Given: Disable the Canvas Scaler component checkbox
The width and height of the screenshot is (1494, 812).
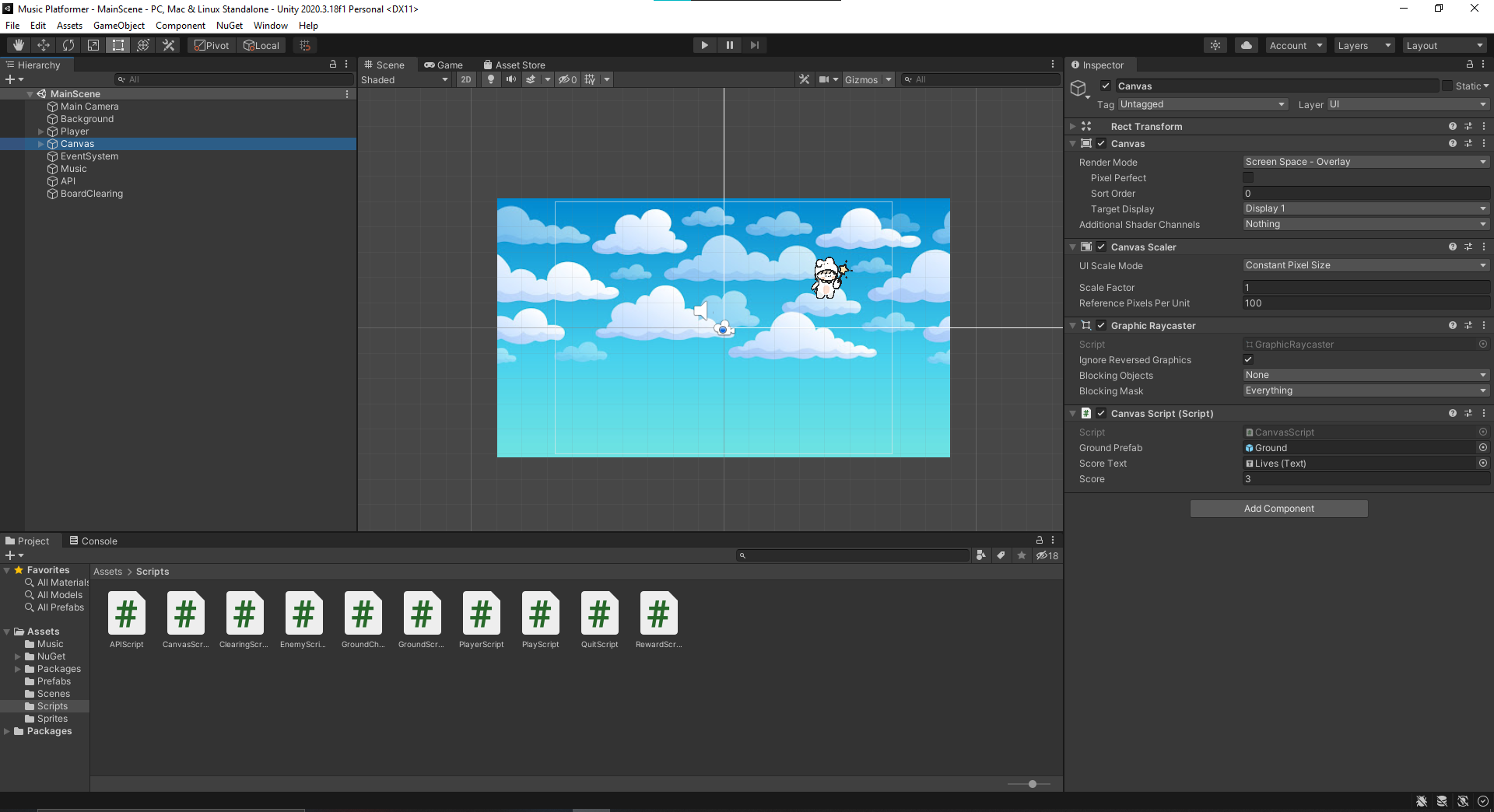Looking at the screenshot, I should (x=1101, y=247).
